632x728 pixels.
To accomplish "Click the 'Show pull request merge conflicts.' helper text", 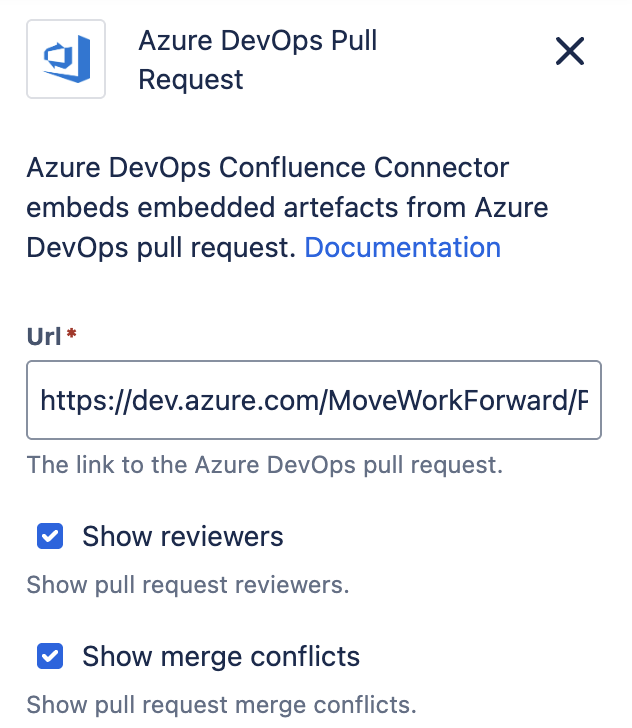I will tap(221, 705).
